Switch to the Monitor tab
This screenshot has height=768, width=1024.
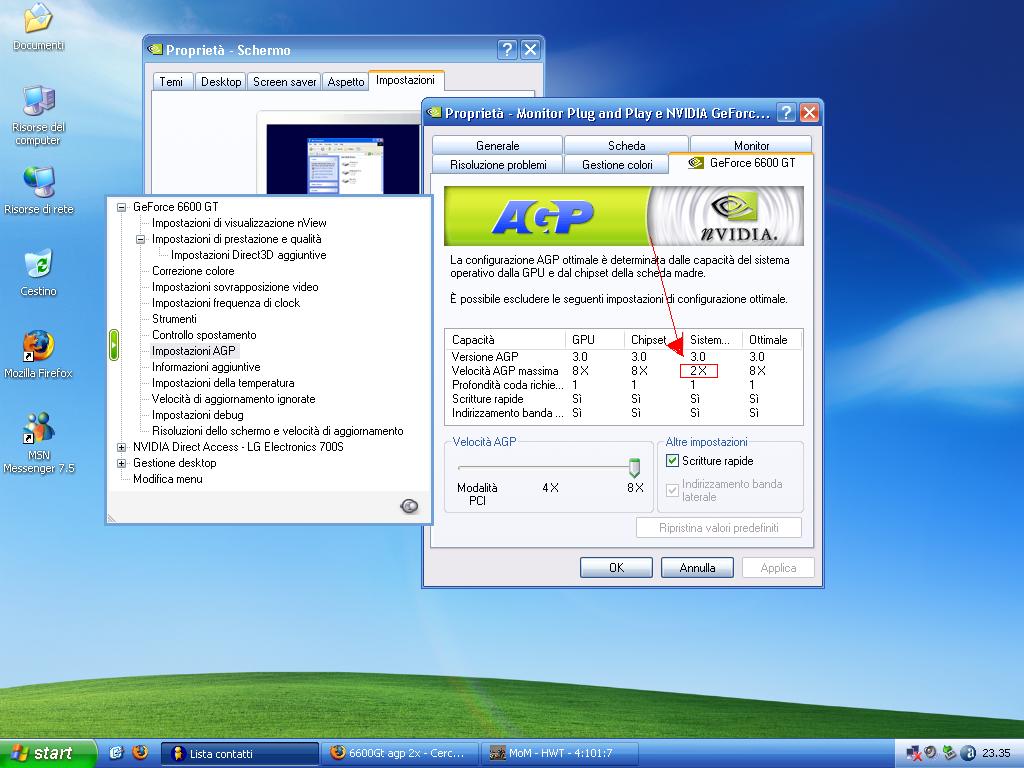[x=751, y=146]
